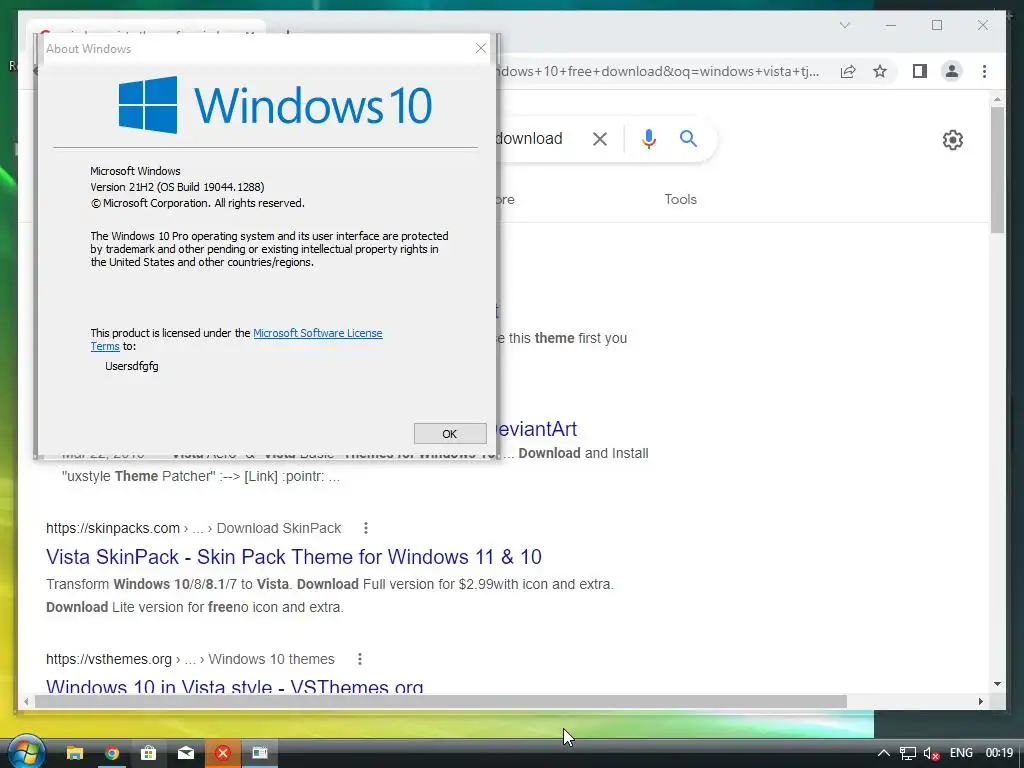
Task: Click OK in the About Windows dialog
Action: click(450, 434)
